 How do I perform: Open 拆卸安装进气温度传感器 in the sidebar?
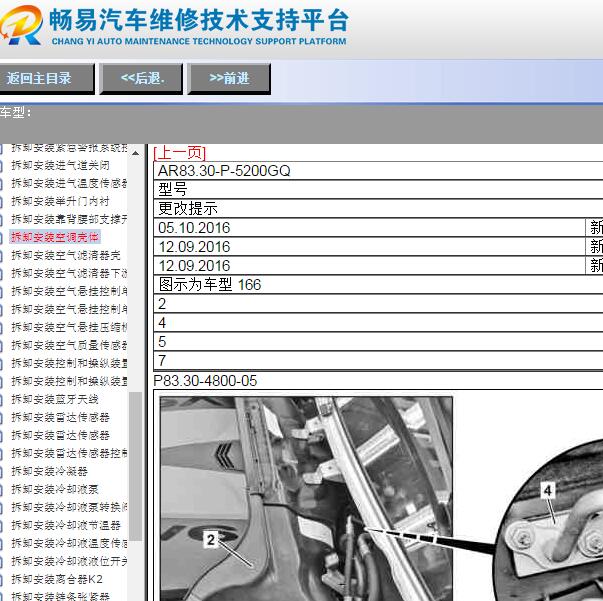[x=69, y=183]
